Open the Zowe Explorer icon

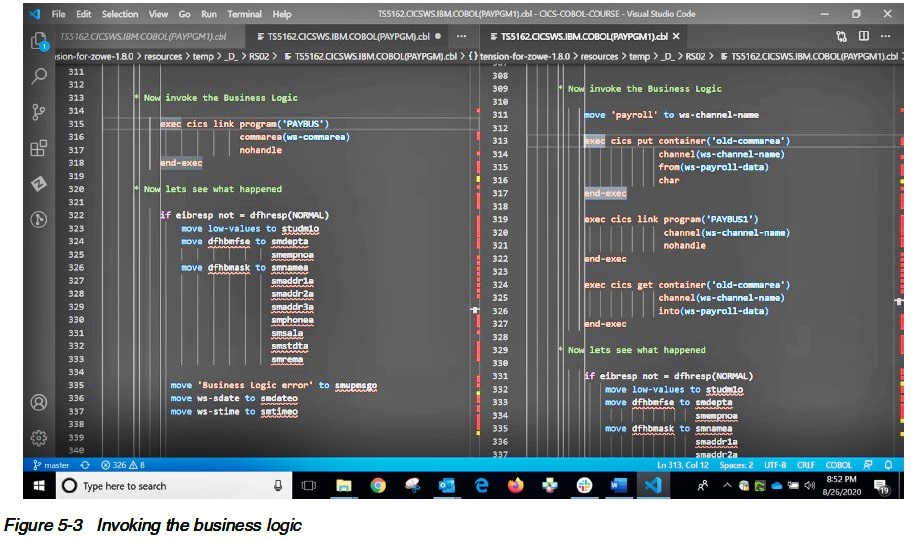pyautogui.click(x=39, y=184)
